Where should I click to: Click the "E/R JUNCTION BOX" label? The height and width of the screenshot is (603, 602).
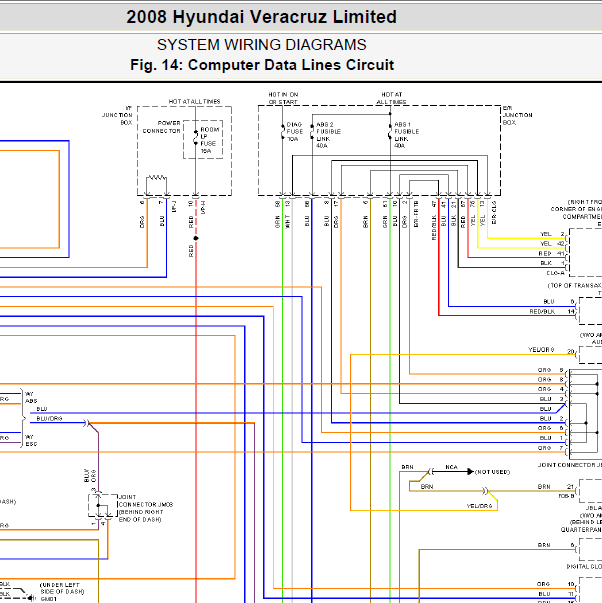[x=517, y=115]
